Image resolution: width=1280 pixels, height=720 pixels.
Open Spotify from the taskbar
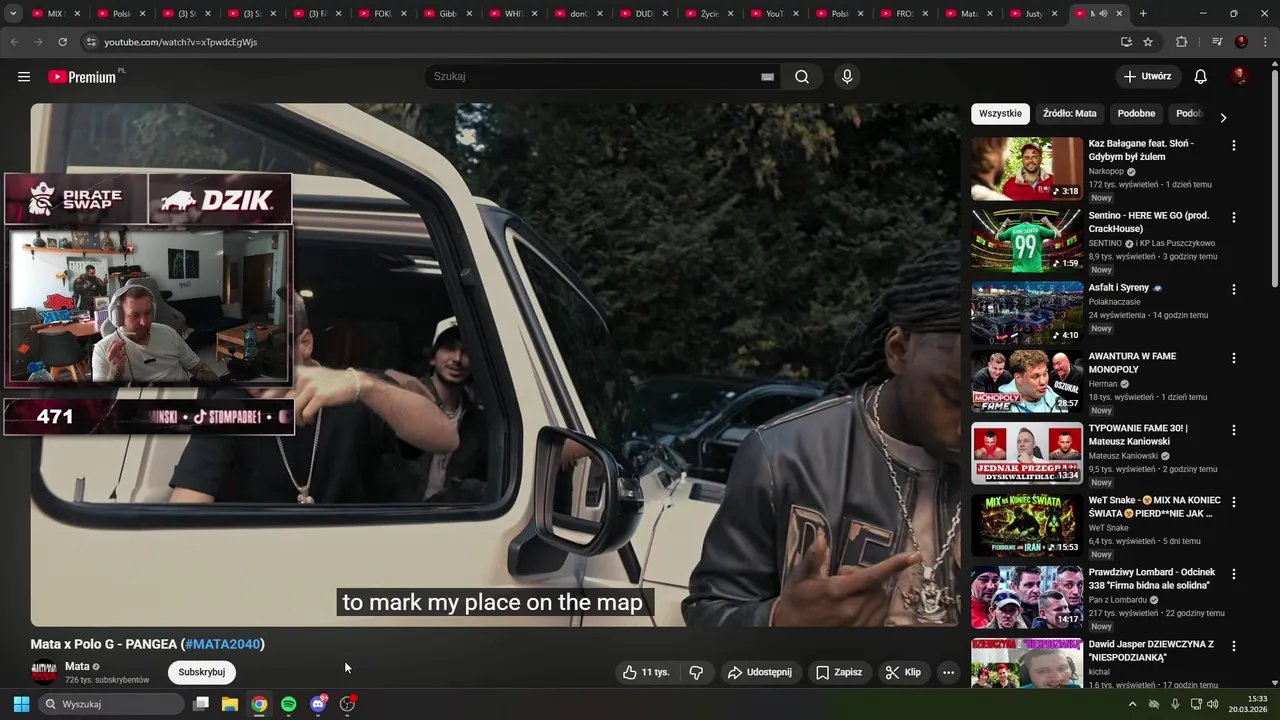coord(289,704)
